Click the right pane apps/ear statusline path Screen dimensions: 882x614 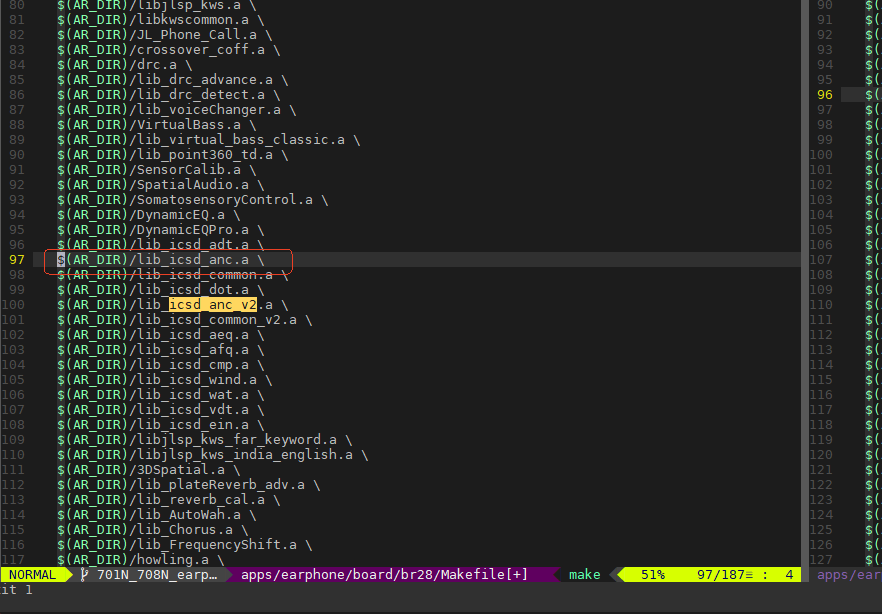pyautogui.click(x=849, y=575)
